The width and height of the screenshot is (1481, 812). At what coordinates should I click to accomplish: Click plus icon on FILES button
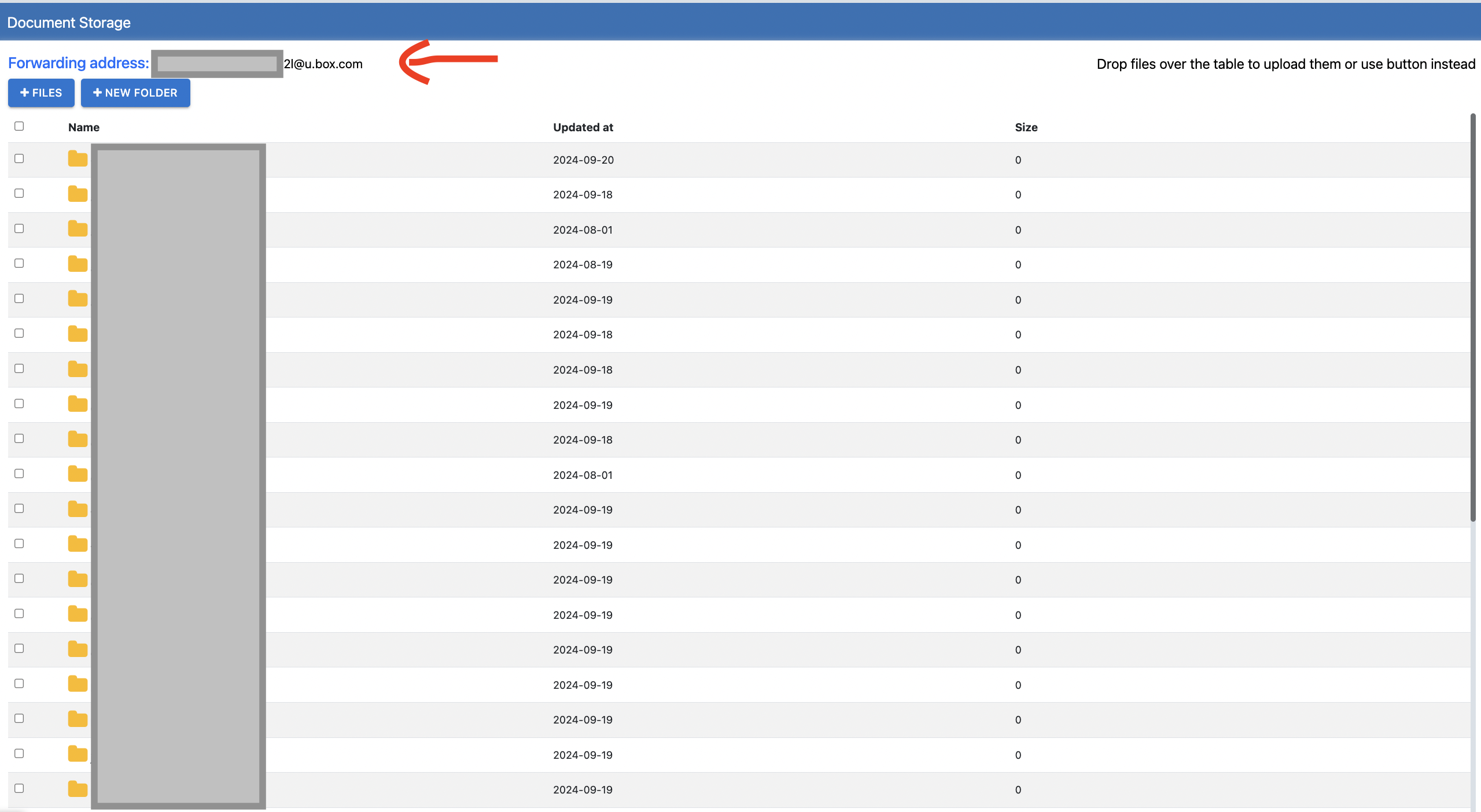pos(24,93)
